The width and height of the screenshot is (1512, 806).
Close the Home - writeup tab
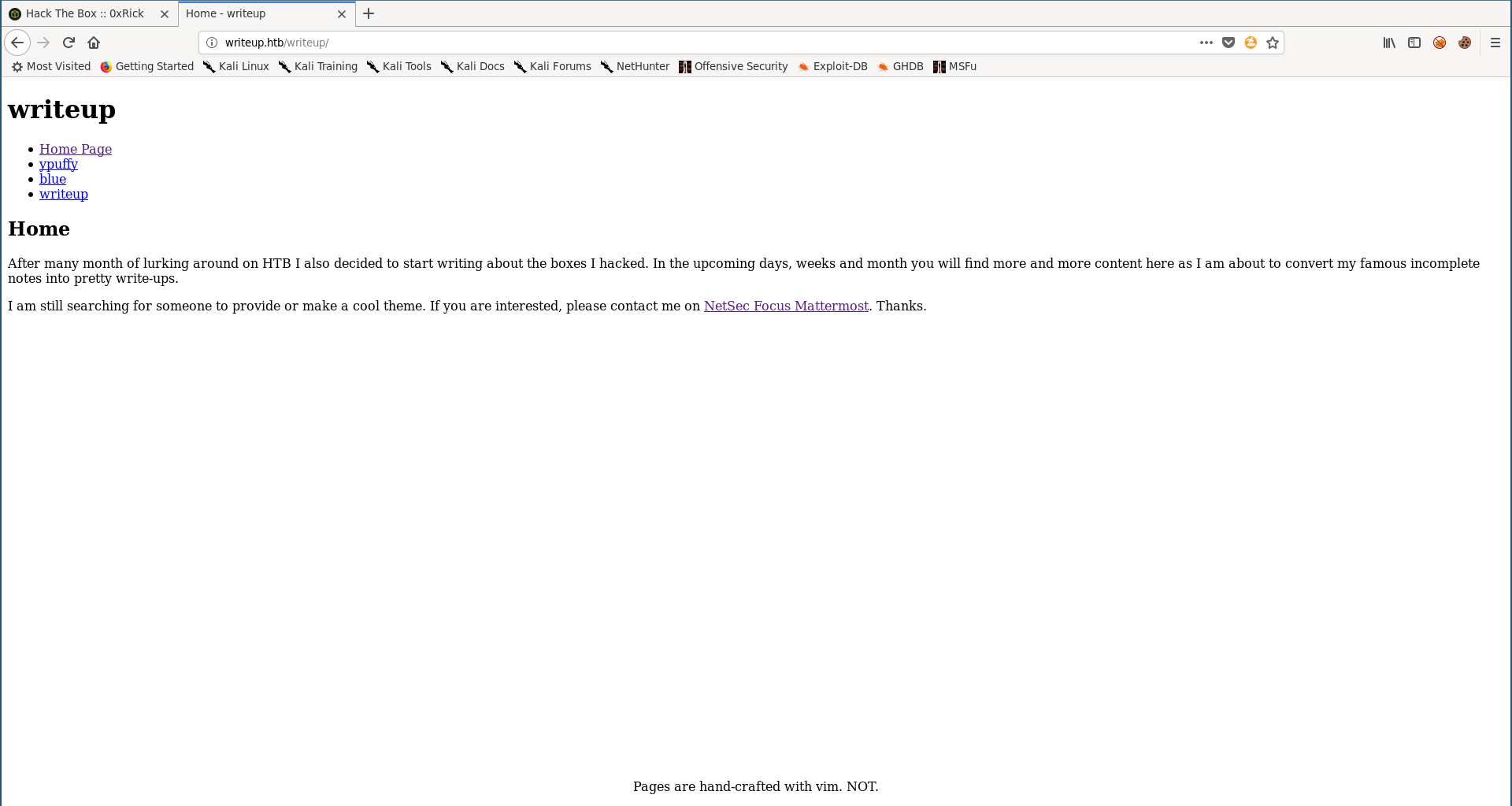click(342, 14)
